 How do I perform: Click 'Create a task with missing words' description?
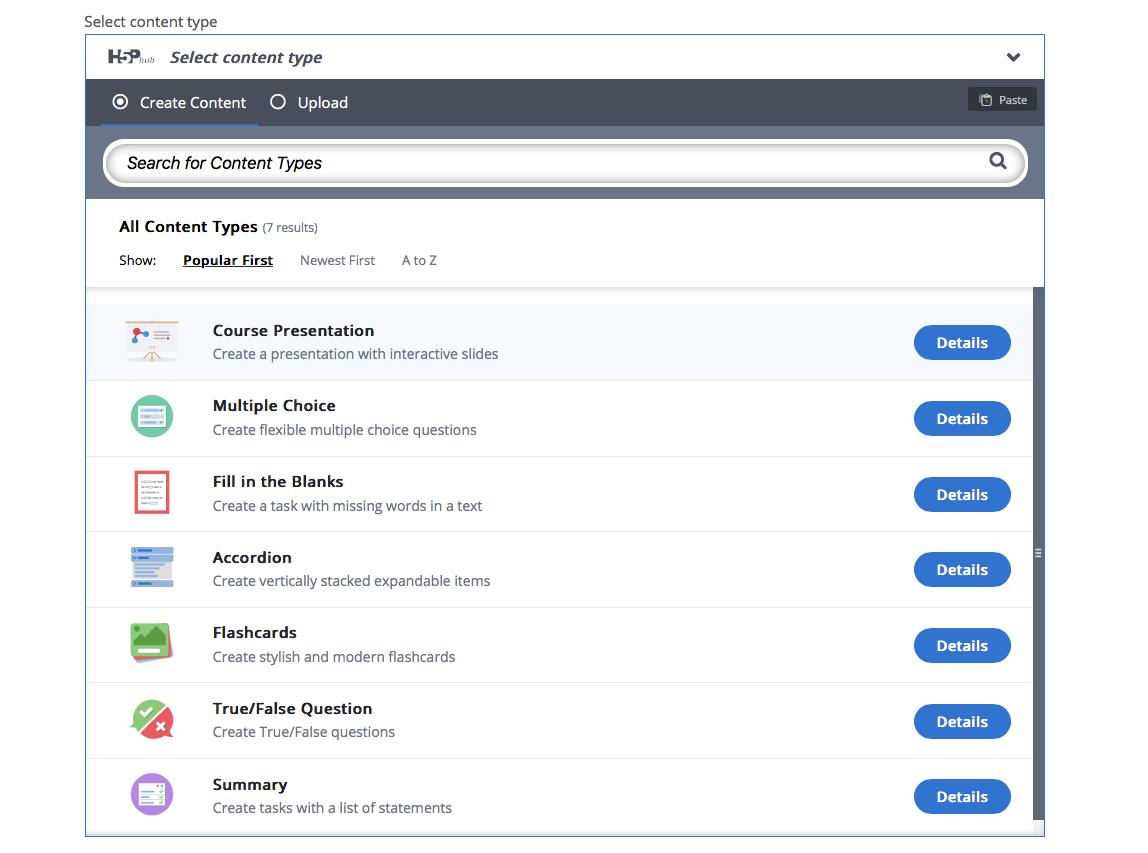point(348,506)
